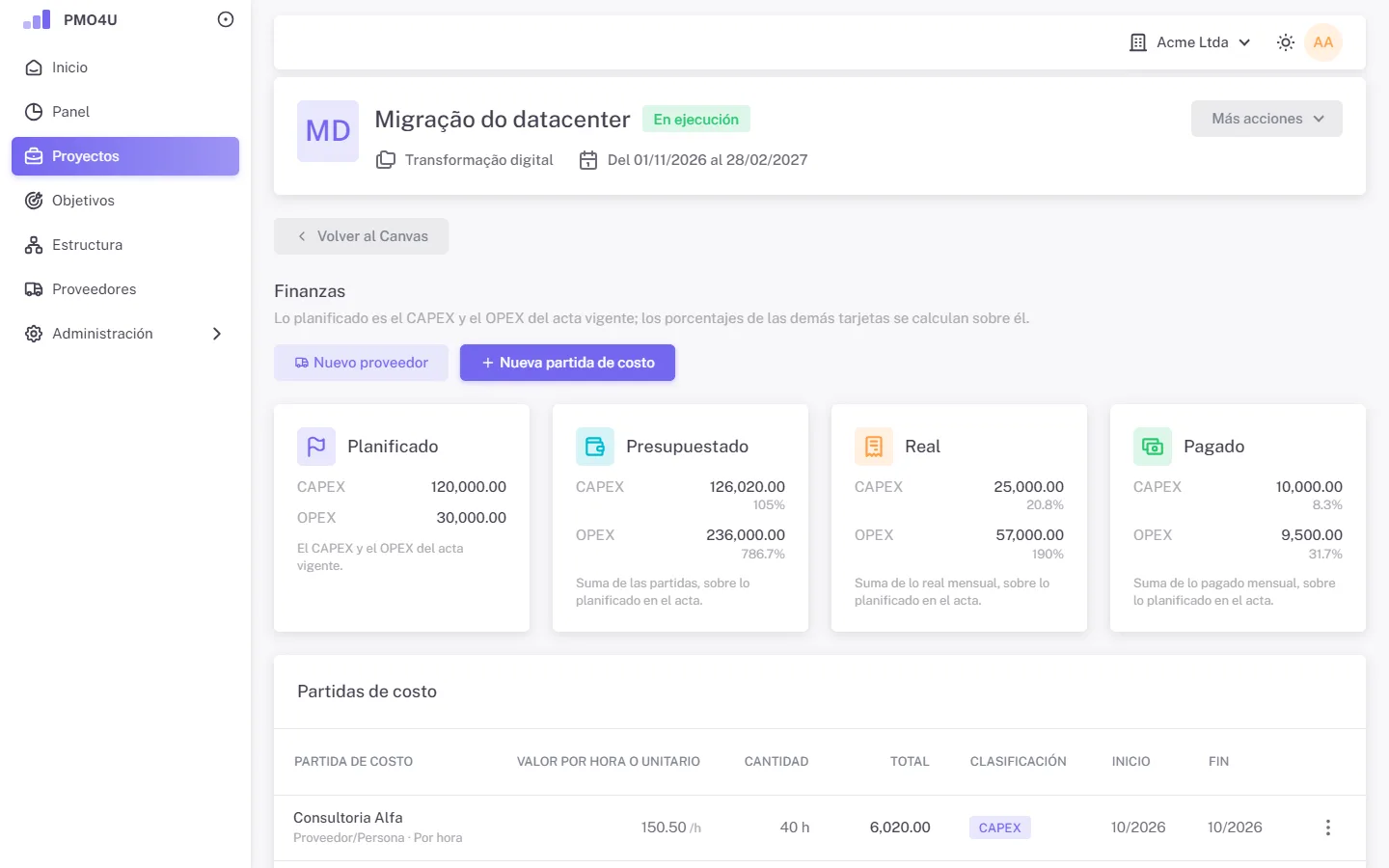Click Real CAPEX value 25,000.00
Image resolution: width=1389 pixels, height=868 pixels.
1029,487
